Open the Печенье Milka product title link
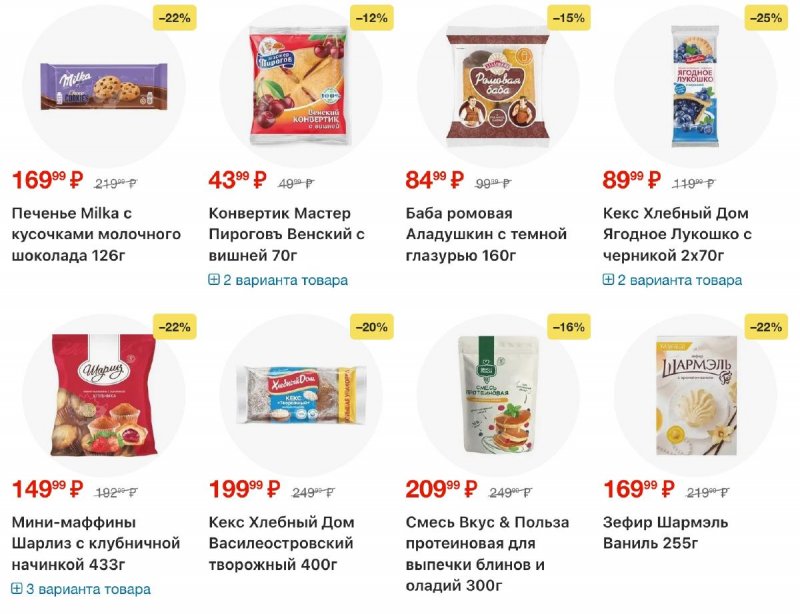This screenshot has height=614, width=800. [x=96, y=234]
